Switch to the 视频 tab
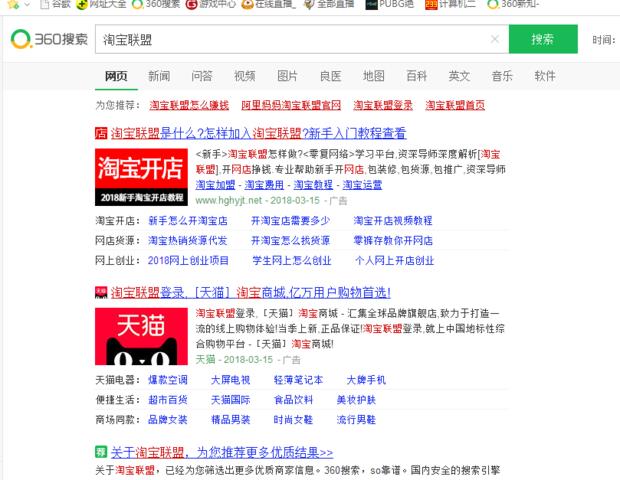620x480 pixels. click(245, 76)
